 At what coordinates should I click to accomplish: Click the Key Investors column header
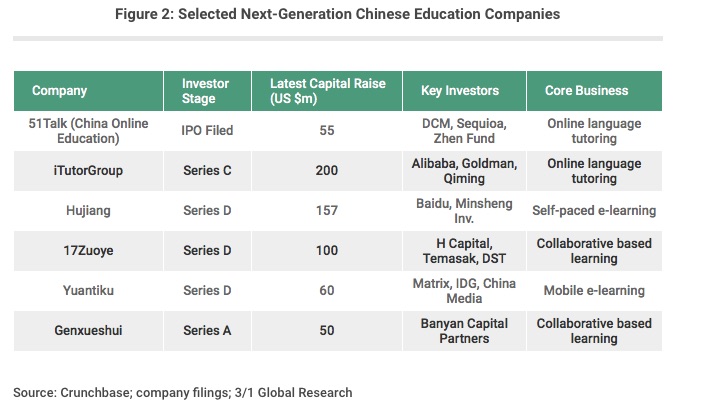[x=466, y=91]
